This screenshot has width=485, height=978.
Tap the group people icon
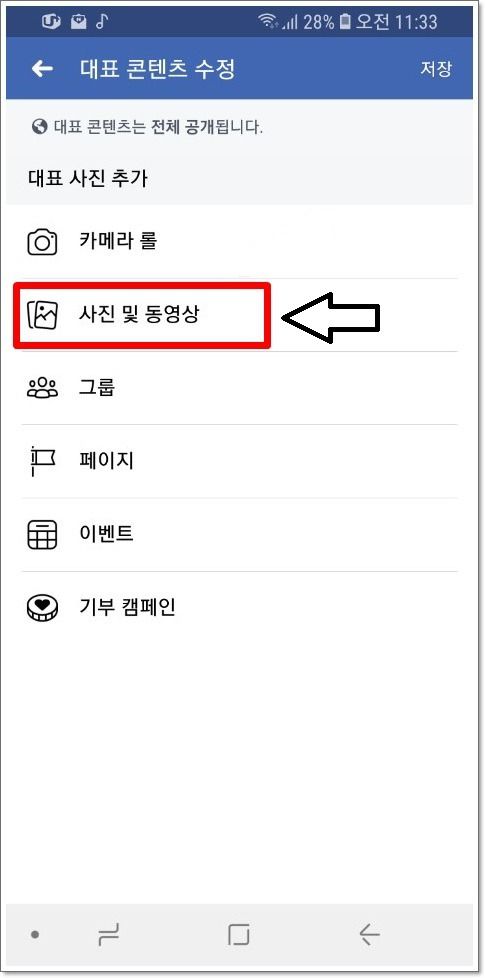[x=42, y=388]
